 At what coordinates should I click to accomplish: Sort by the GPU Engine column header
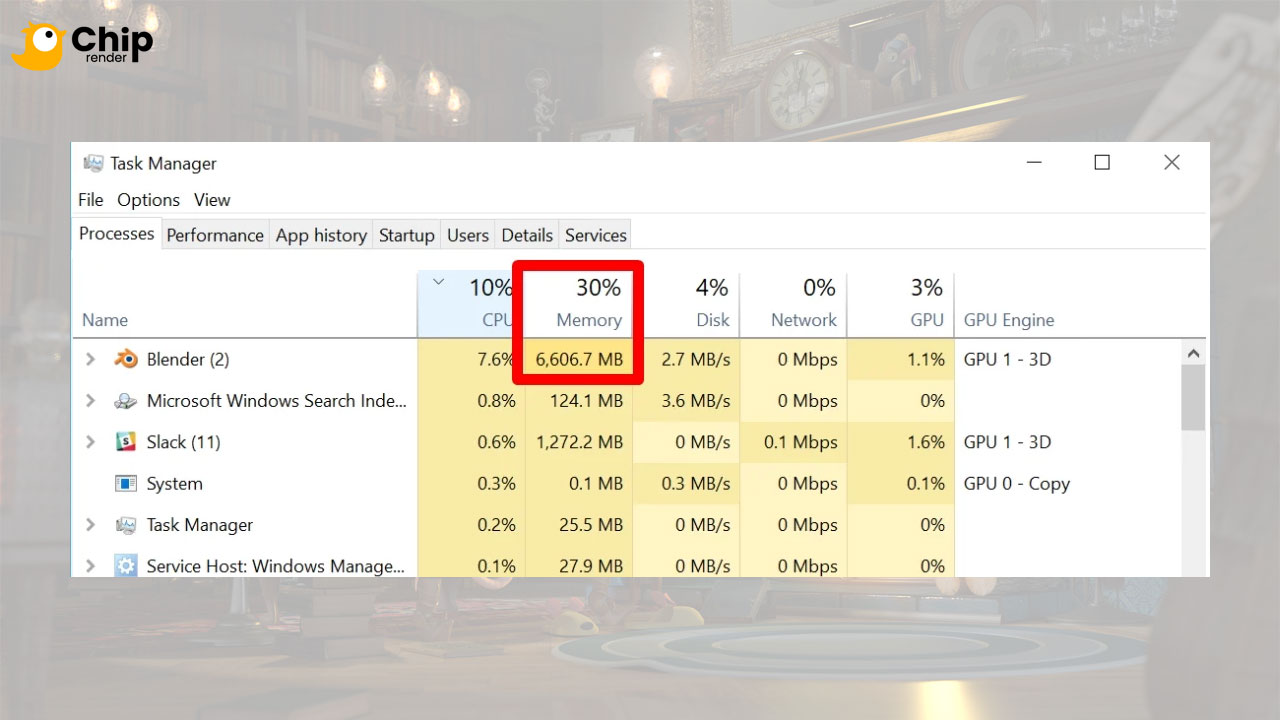[1009, 320]
